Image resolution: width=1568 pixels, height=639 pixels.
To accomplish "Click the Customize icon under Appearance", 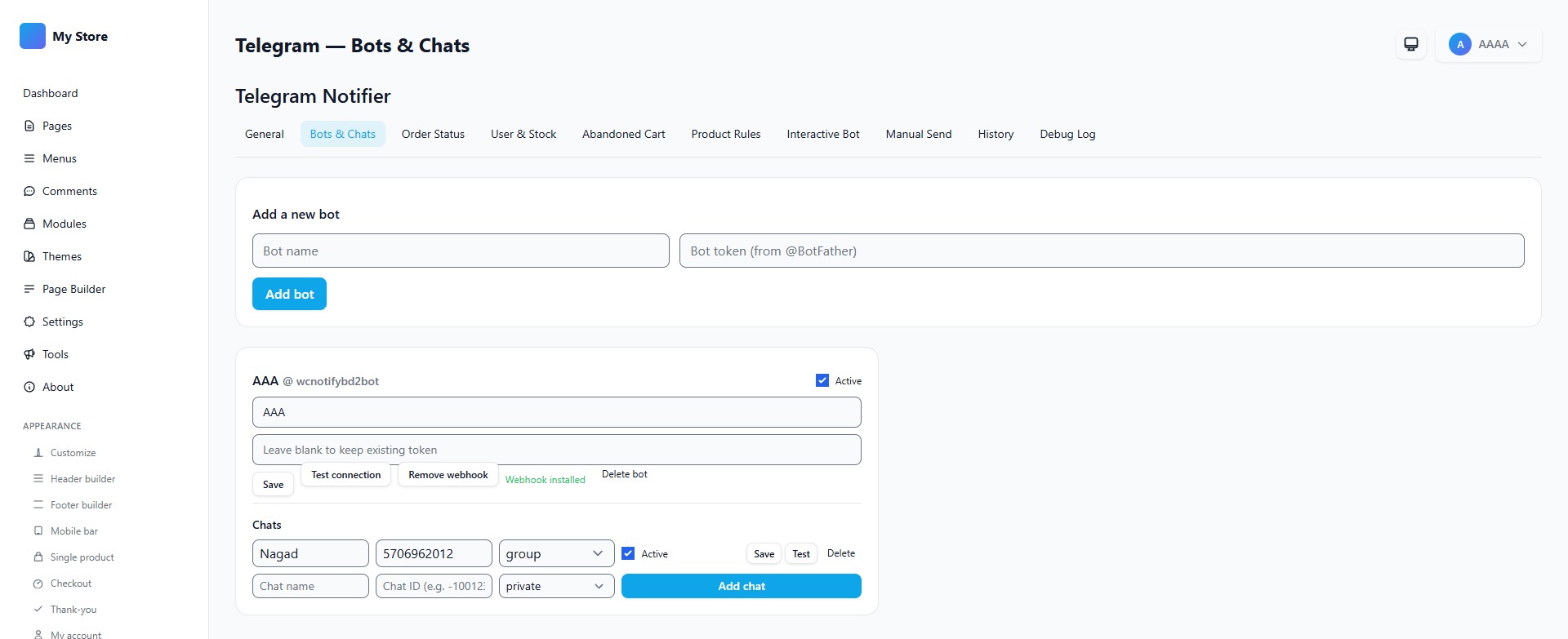I will [x=38, y=452].
